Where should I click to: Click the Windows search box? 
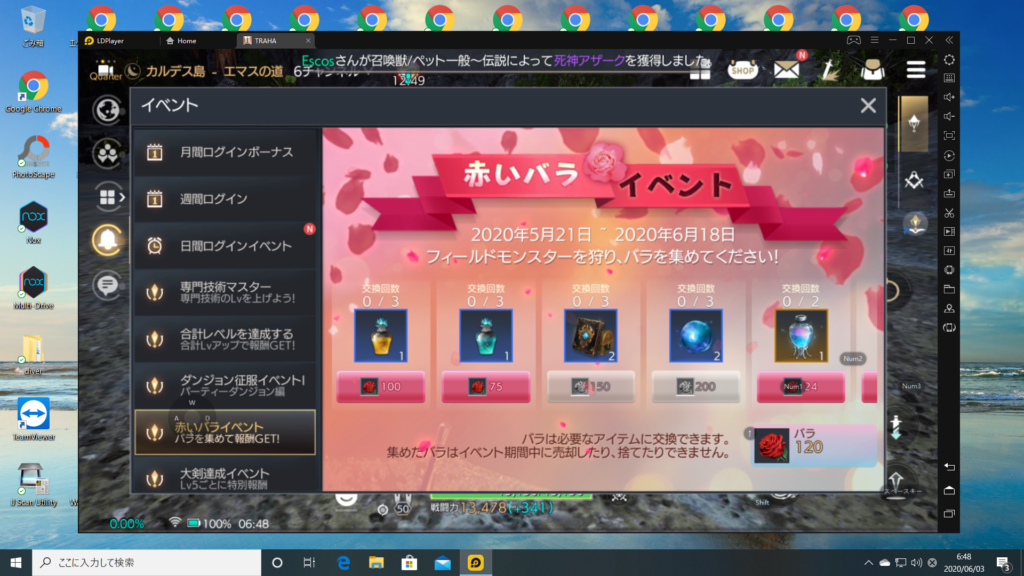(145, 563)
